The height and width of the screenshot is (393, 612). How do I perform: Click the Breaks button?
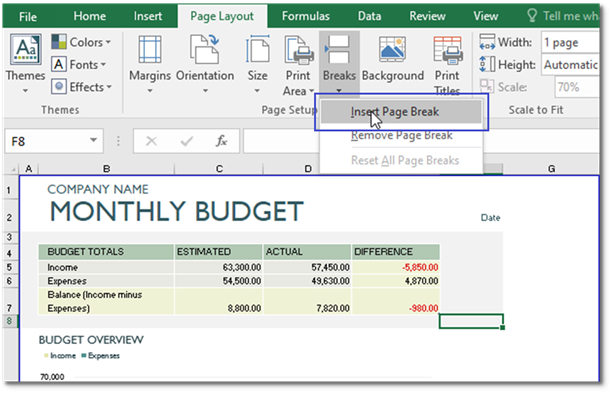click(x=339, y=63)
